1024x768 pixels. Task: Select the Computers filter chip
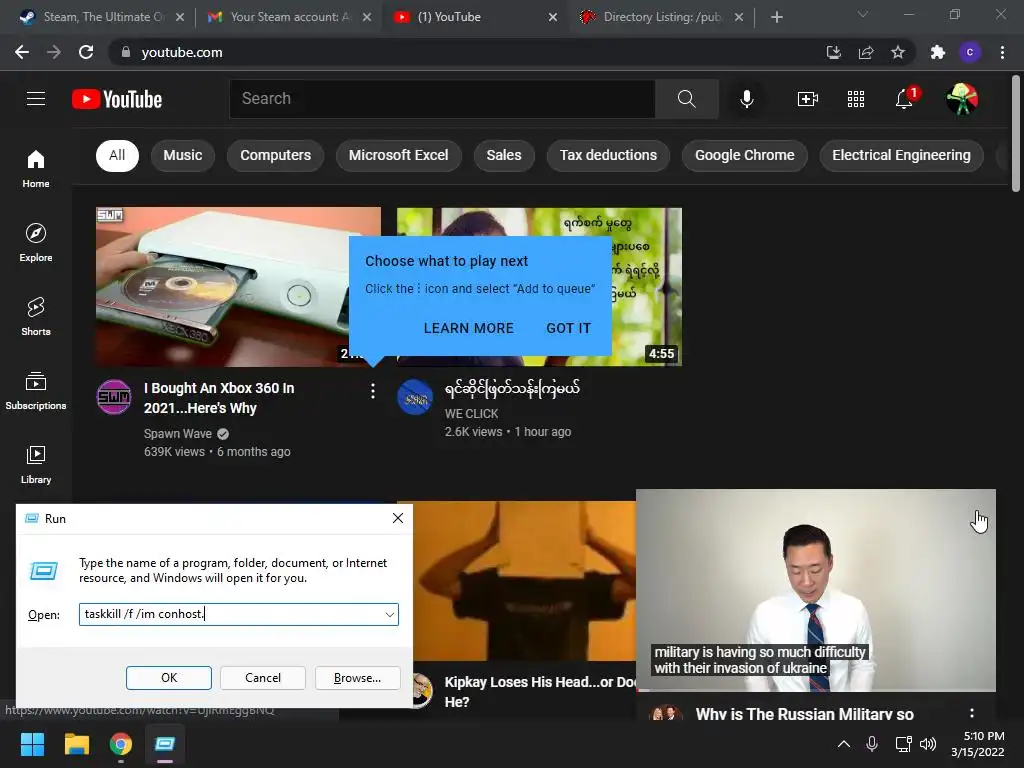(x=276, y=155)
